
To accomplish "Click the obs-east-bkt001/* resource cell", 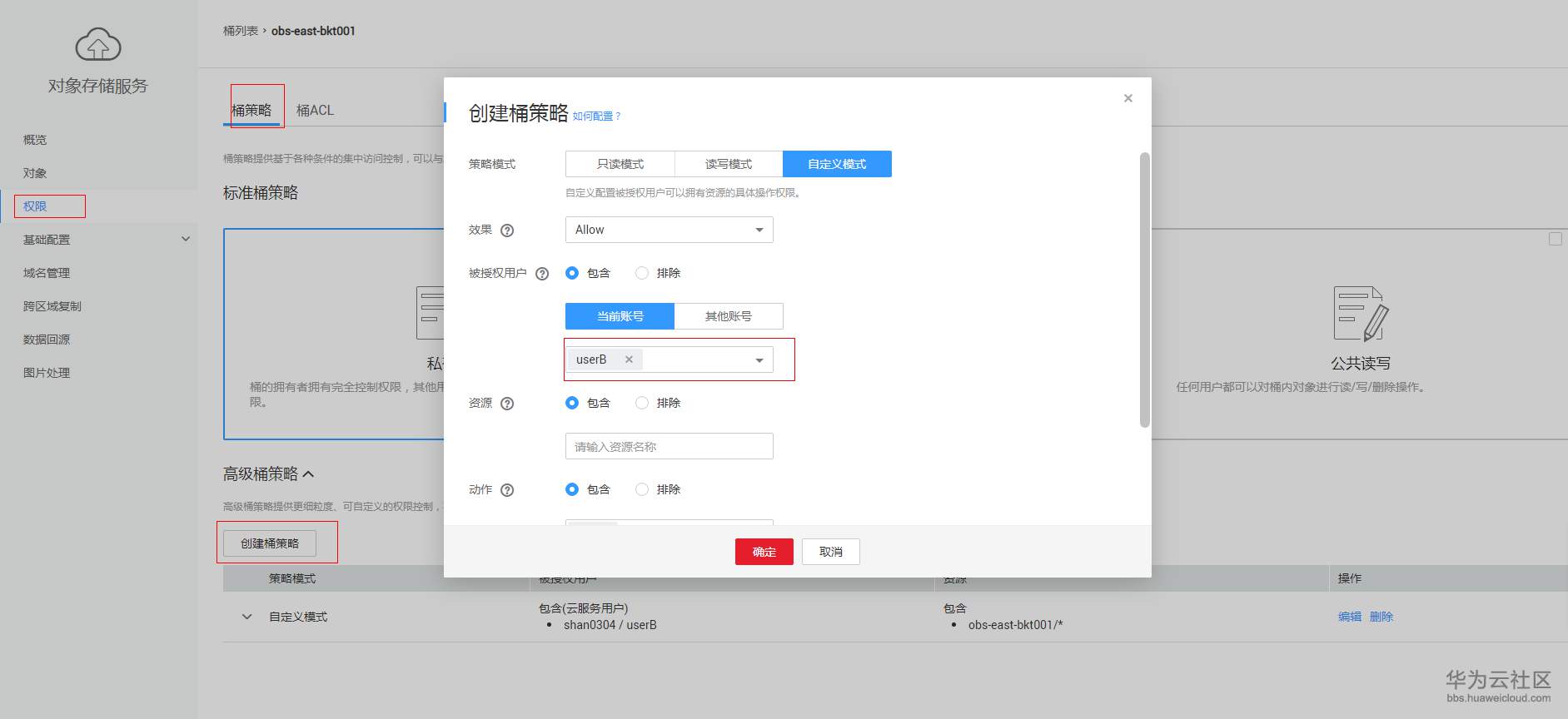I will point(1015,625).
